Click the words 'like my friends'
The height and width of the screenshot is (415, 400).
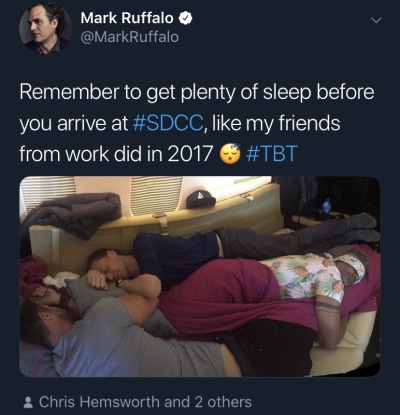coord(276,123)
